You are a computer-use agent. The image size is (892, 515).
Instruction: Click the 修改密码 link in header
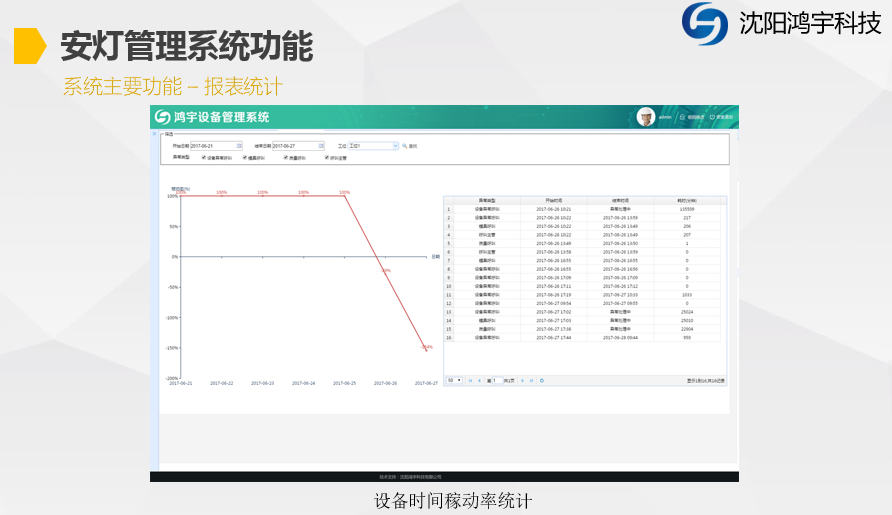pos(693,117)
